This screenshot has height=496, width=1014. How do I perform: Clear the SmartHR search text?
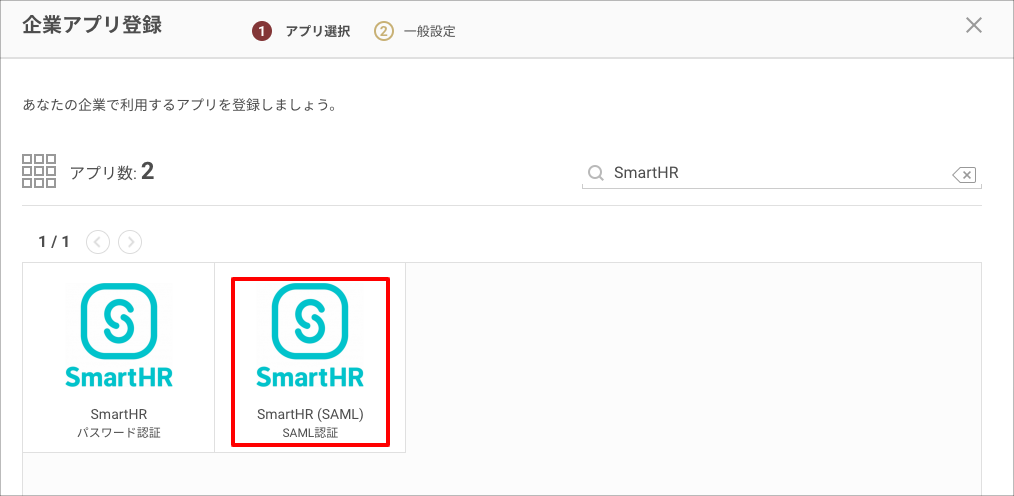click(964, 174)
